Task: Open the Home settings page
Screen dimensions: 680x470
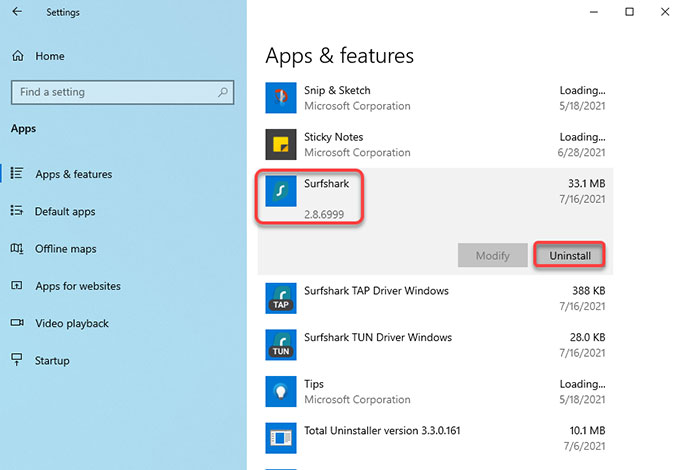Action: click(x=50, y=56)
